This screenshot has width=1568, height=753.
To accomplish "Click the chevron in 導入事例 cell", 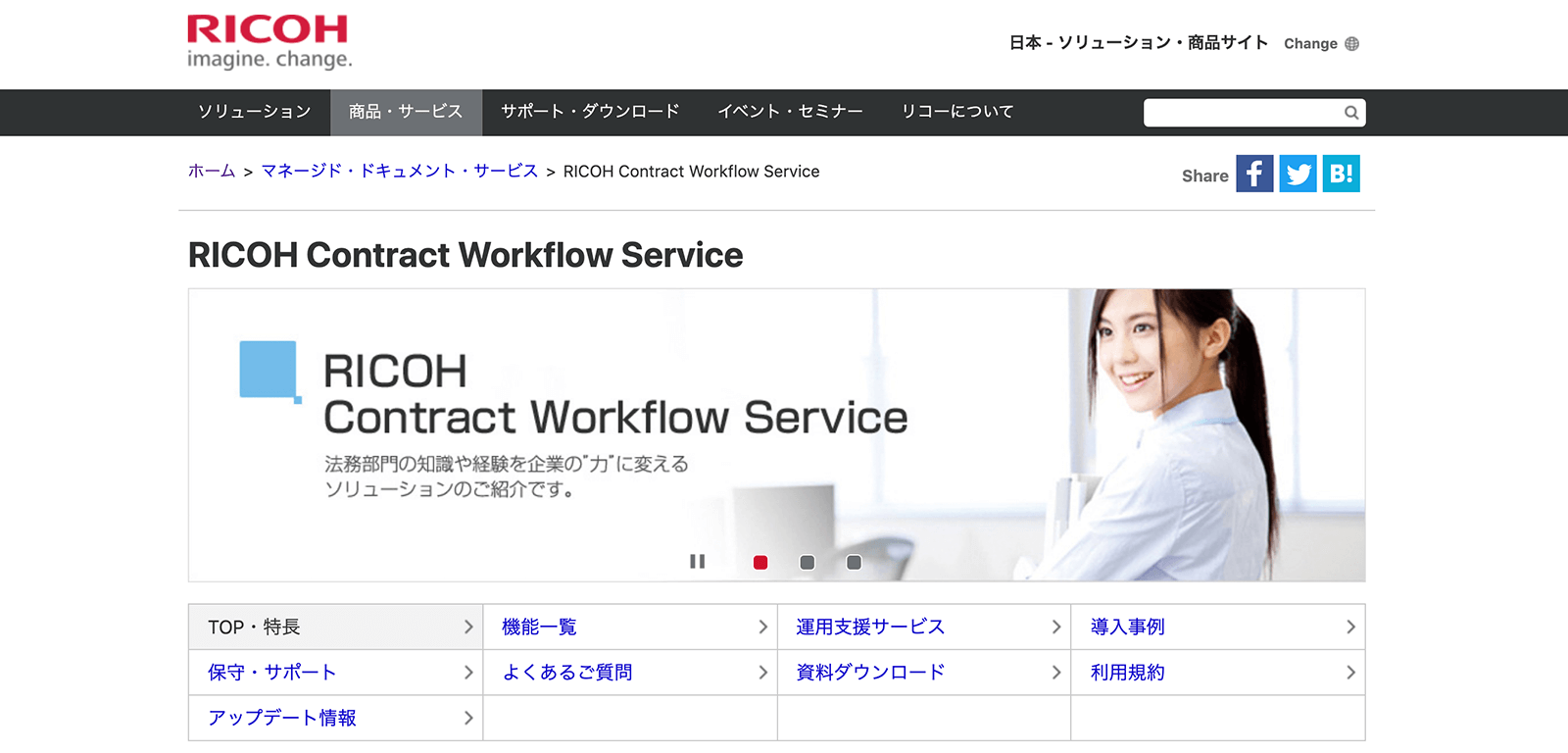I will (1350, 627).
